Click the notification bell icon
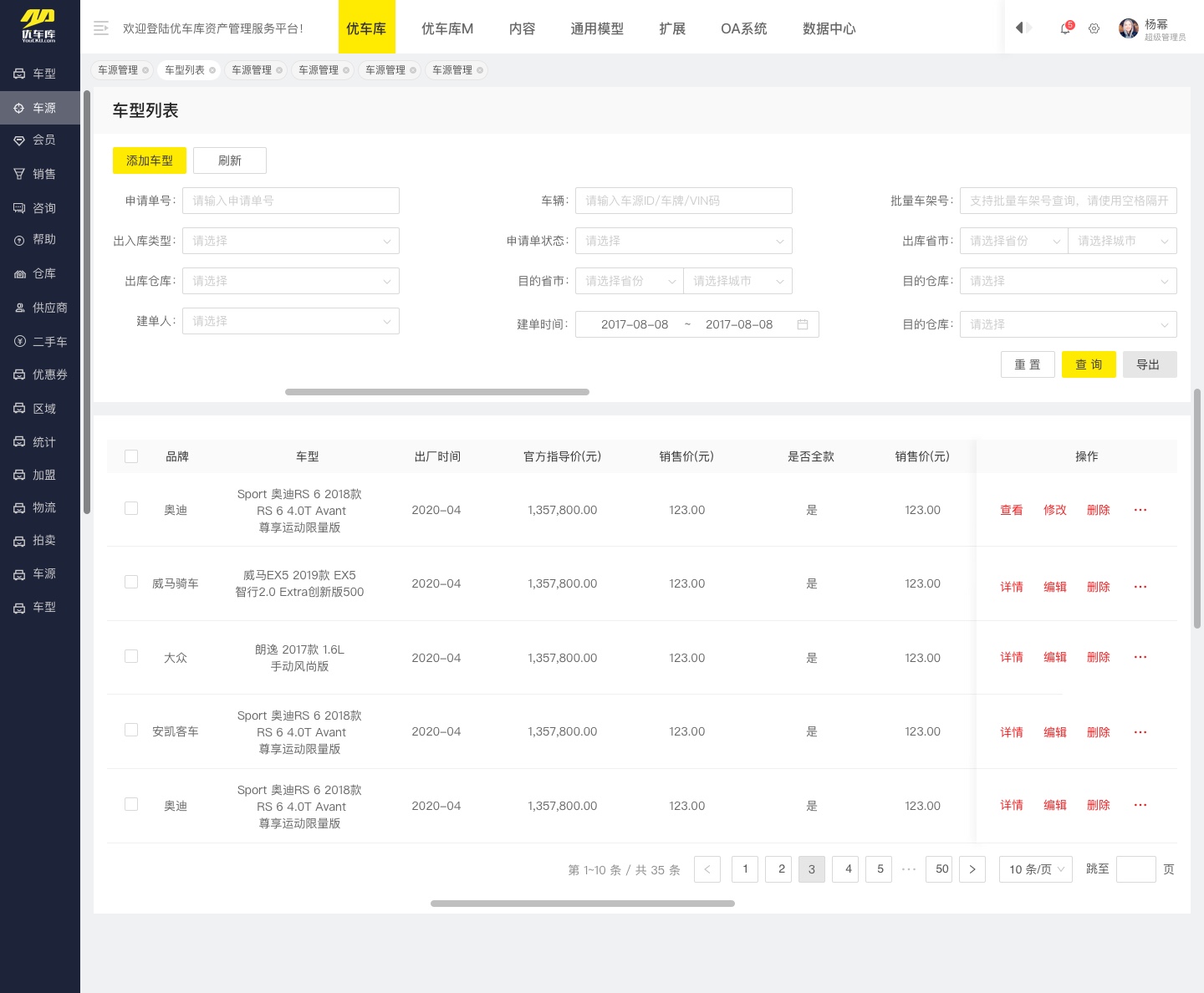Viewport: 1204px width, 993px height. tap(1065, 28)
